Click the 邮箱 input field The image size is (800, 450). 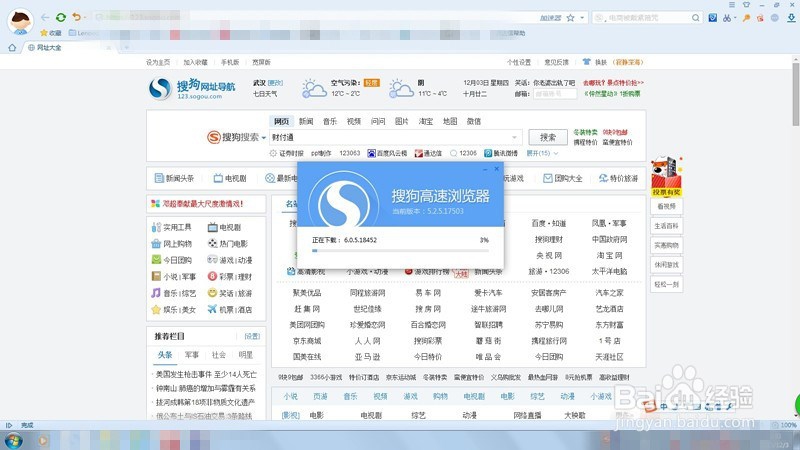555,94
